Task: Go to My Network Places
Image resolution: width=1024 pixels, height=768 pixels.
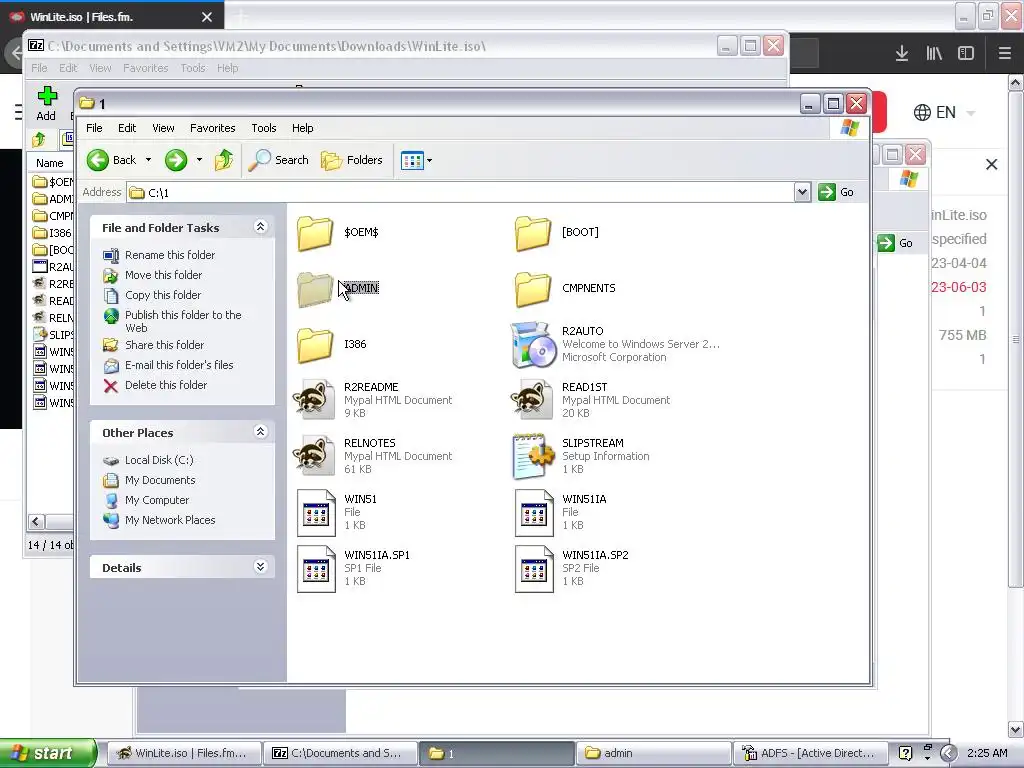Action: [x=170, y=520]
